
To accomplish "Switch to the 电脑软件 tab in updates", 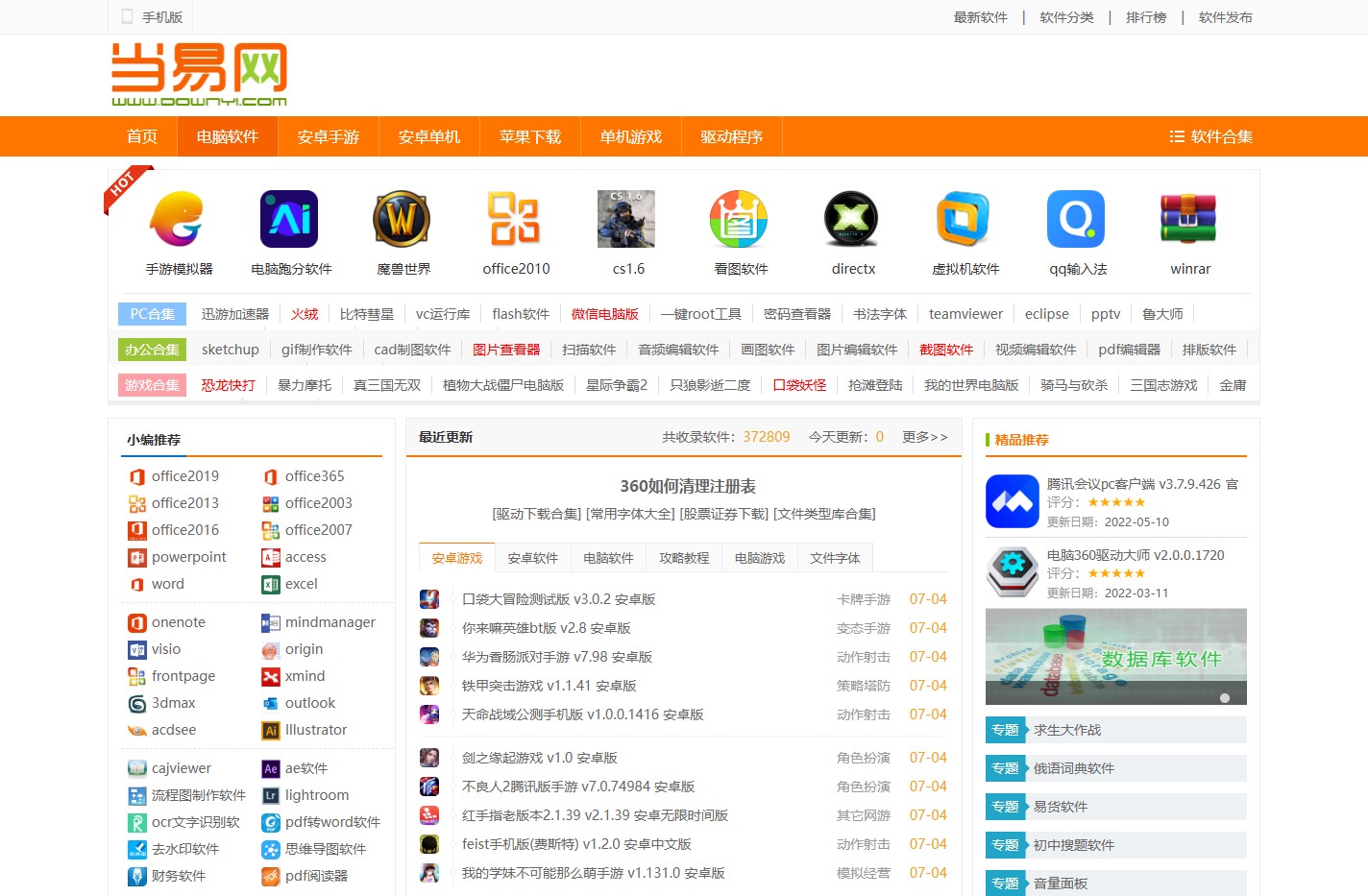I will (x=609, y=558).
